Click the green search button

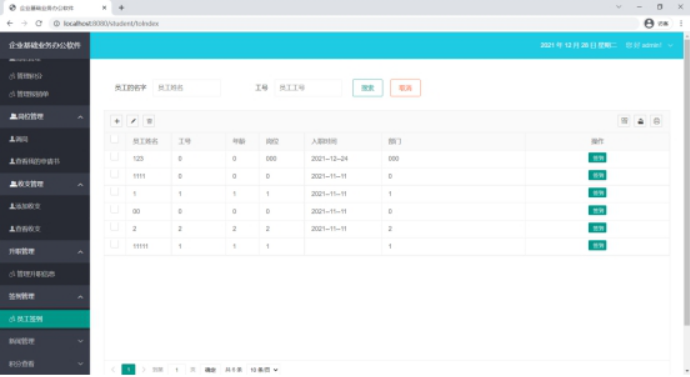pos(367,88)
